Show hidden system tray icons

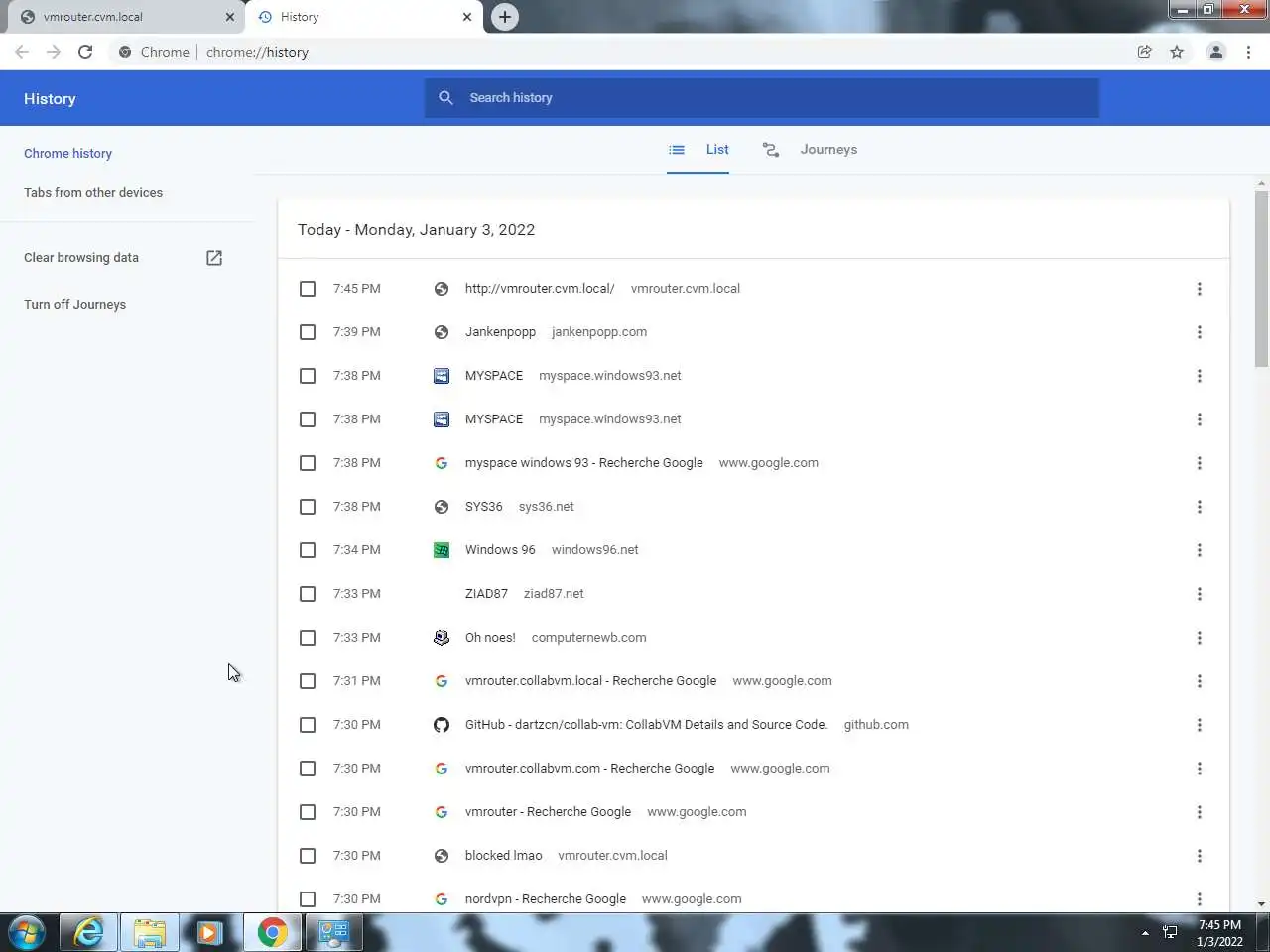coord(1145,932)
